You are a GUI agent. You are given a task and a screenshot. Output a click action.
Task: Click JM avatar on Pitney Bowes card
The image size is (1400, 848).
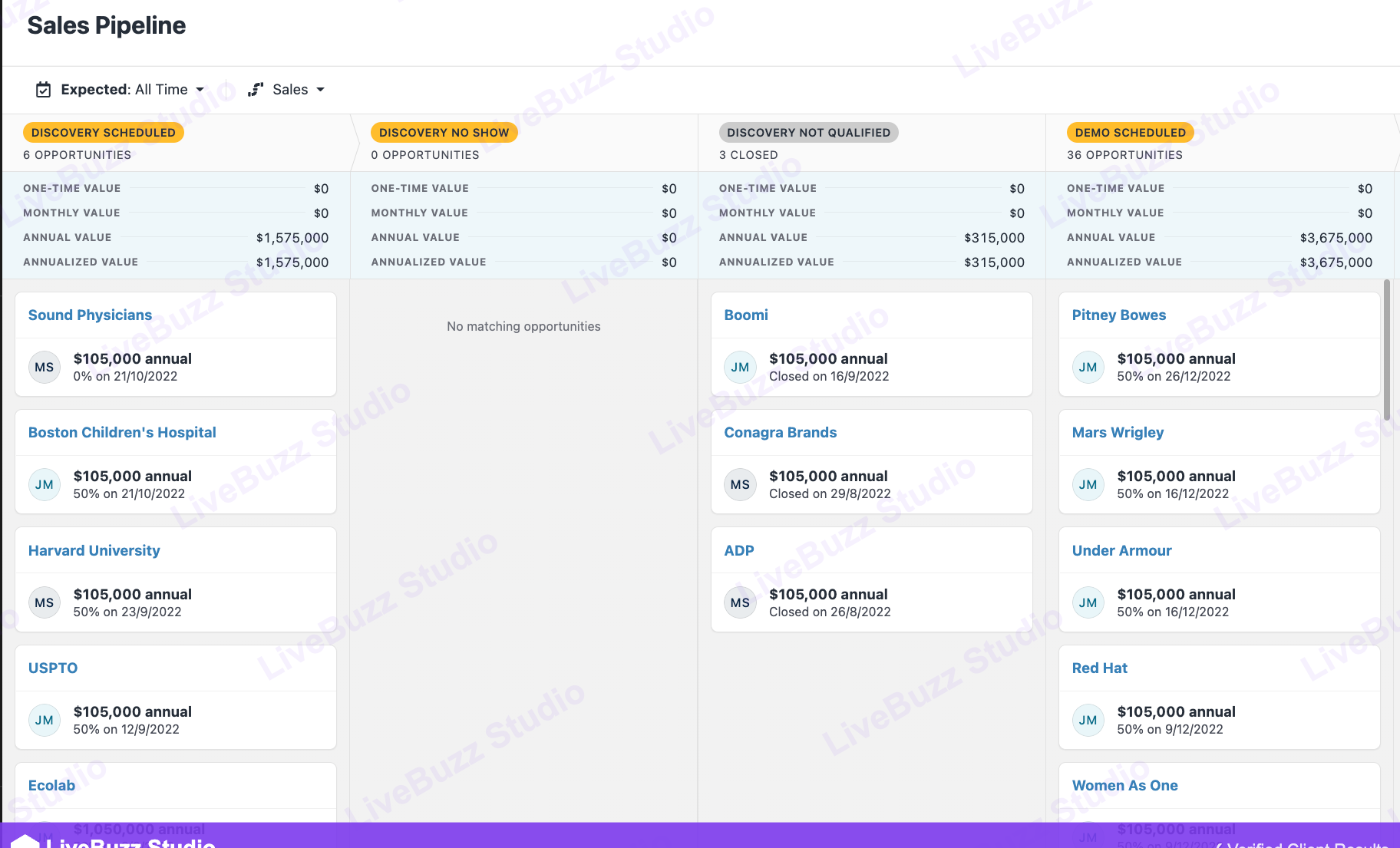click(1088, 368)
